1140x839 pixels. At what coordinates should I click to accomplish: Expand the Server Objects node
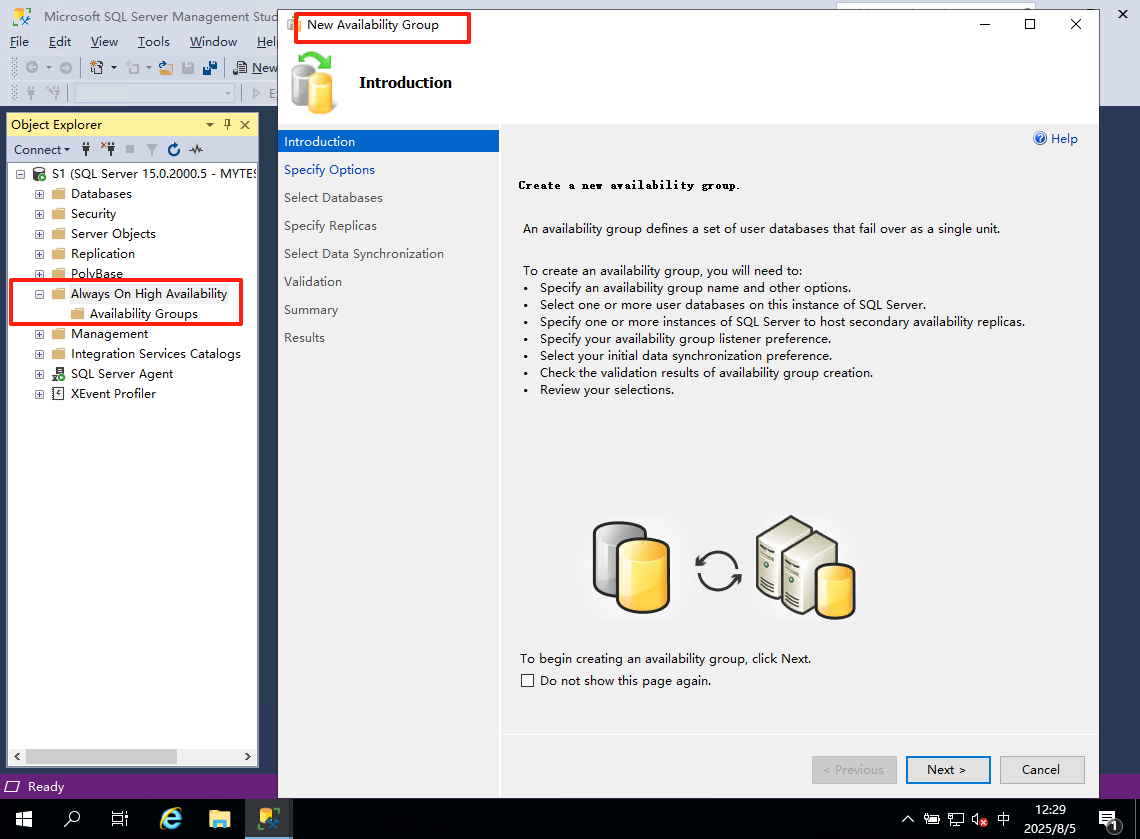tap(39, 234)
